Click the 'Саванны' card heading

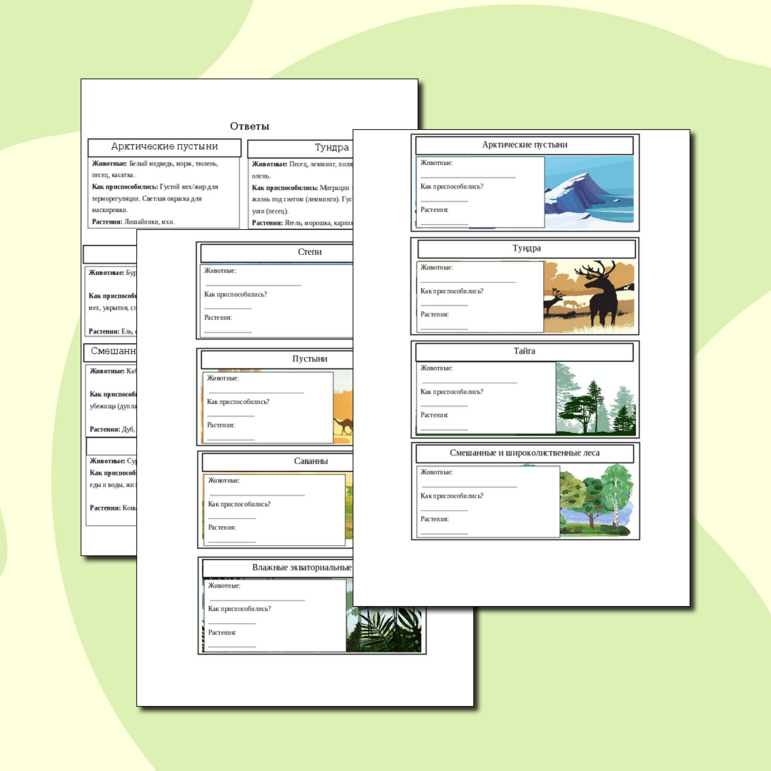310,461
